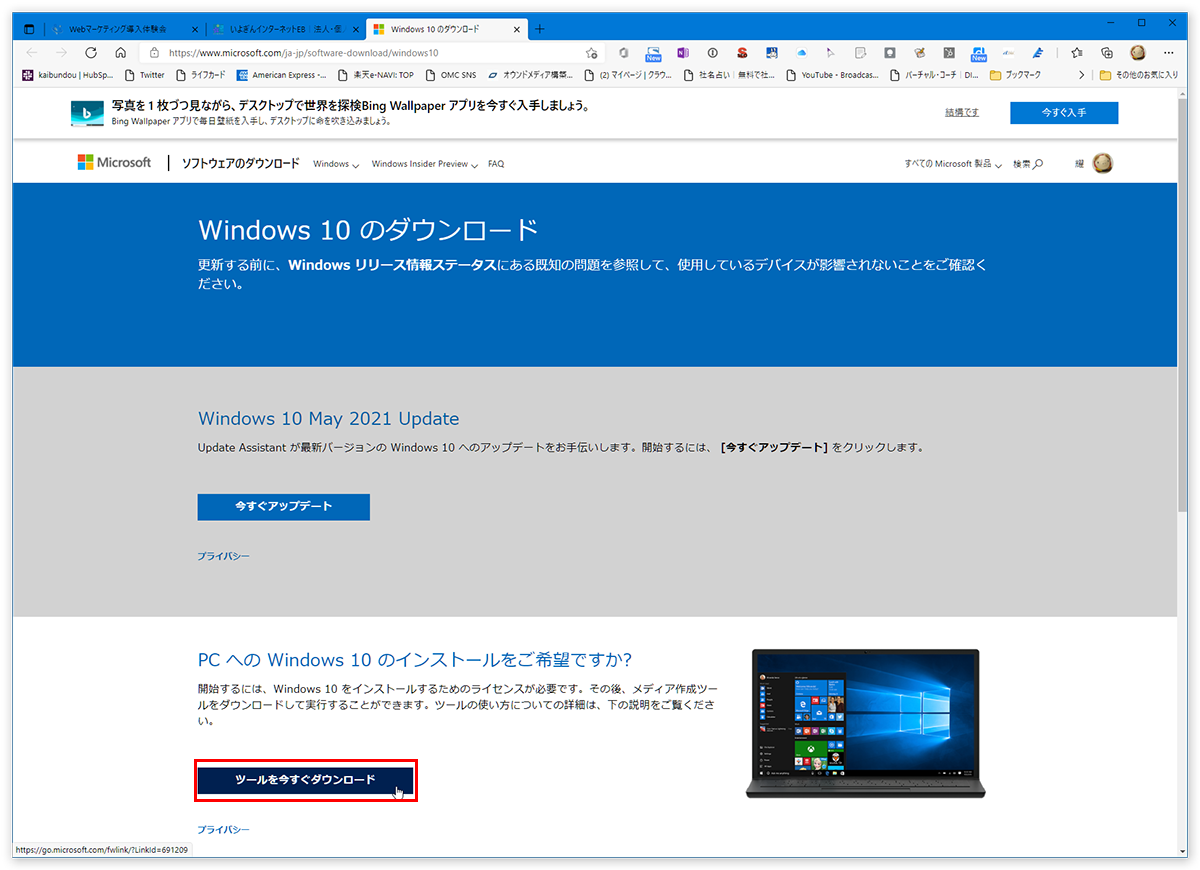Click the Windows 10 May 2021 Update heading
1200x870 pixels.
pos(329,419)
